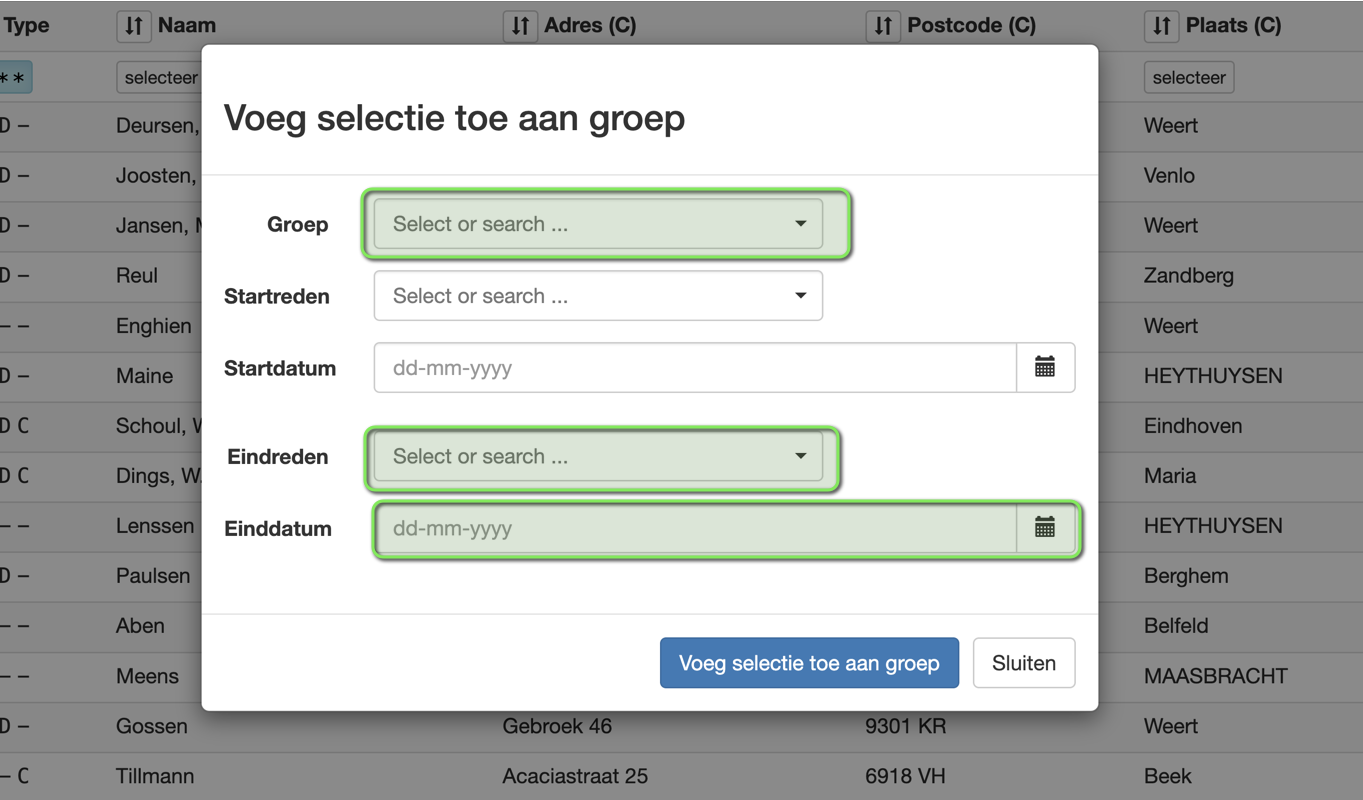Select the Tillmann row in the table

pyautogui.click(x=681, y=776)
